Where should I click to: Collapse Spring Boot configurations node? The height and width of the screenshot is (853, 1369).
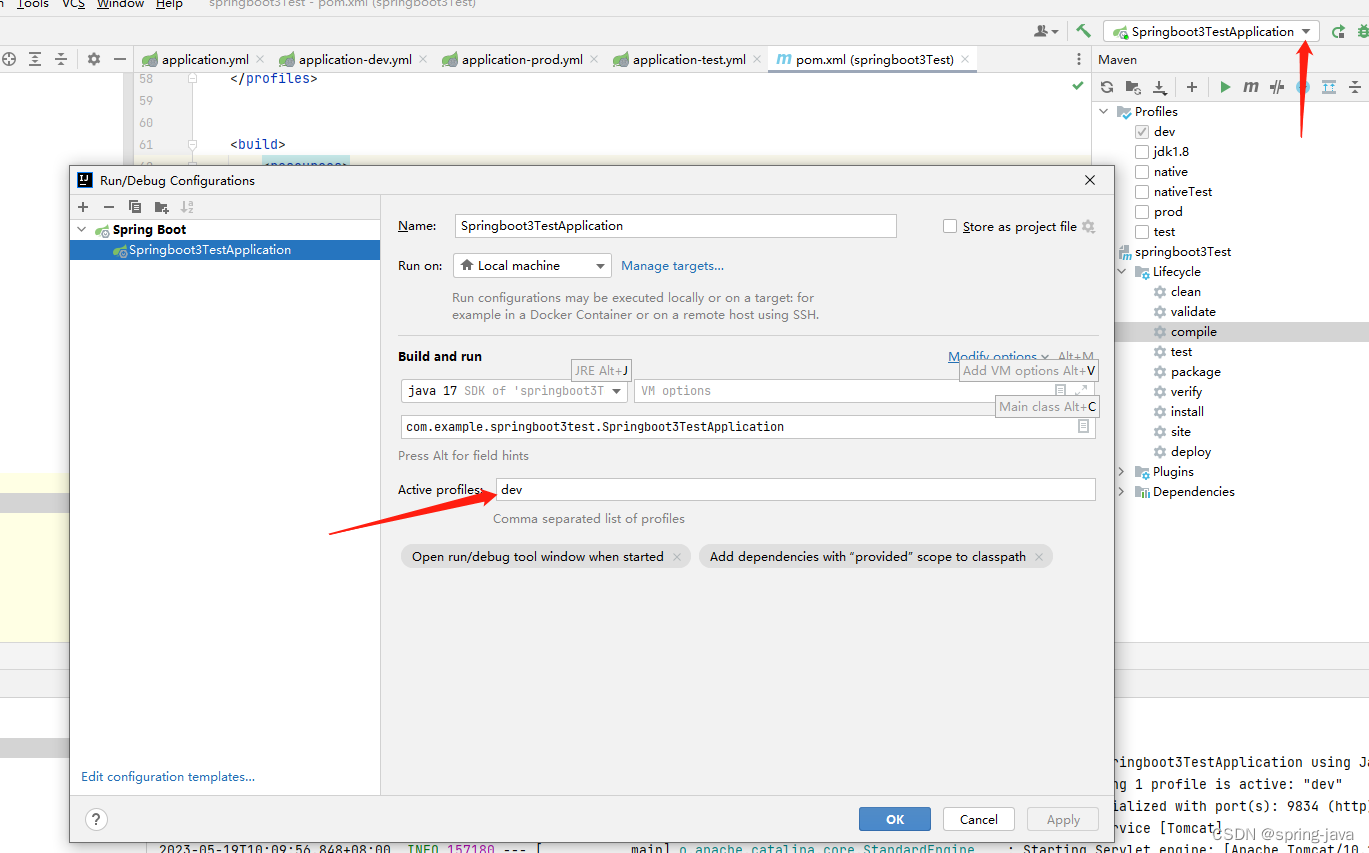[81, 229]
